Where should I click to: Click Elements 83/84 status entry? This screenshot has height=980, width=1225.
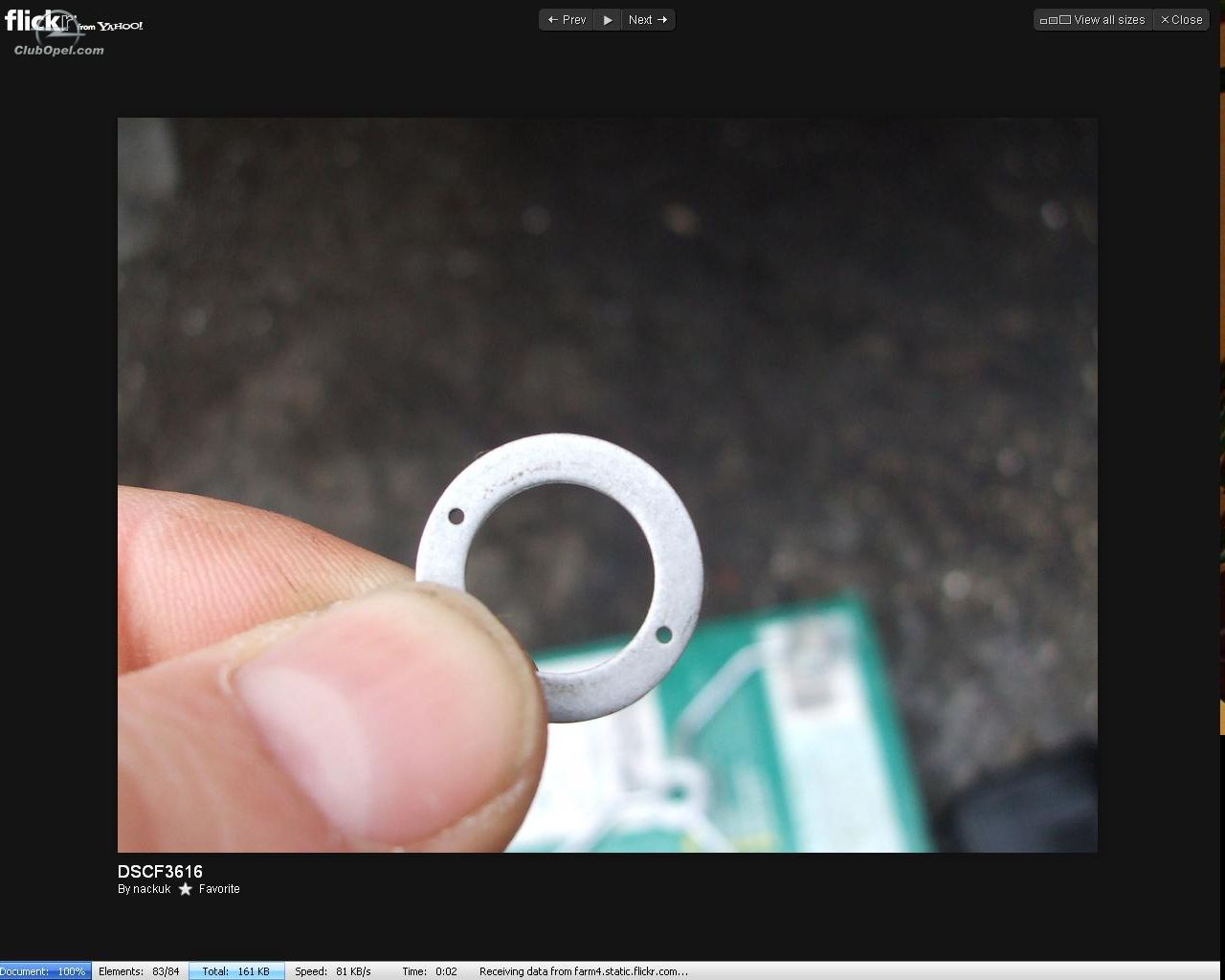coord(139,971)
